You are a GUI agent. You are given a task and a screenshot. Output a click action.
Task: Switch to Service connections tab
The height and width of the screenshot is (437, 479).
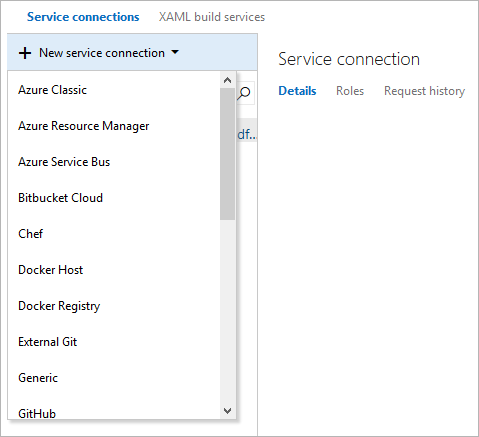(x=83, y=17)
